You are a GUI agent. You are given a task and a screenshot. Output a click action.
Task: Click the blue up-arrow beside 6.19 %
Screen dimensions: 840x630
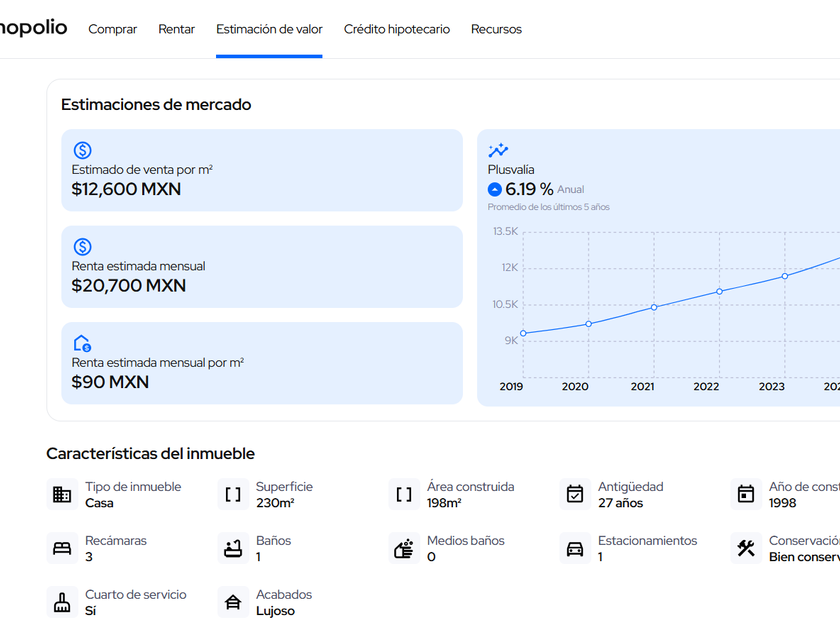(x=495, y=190)
